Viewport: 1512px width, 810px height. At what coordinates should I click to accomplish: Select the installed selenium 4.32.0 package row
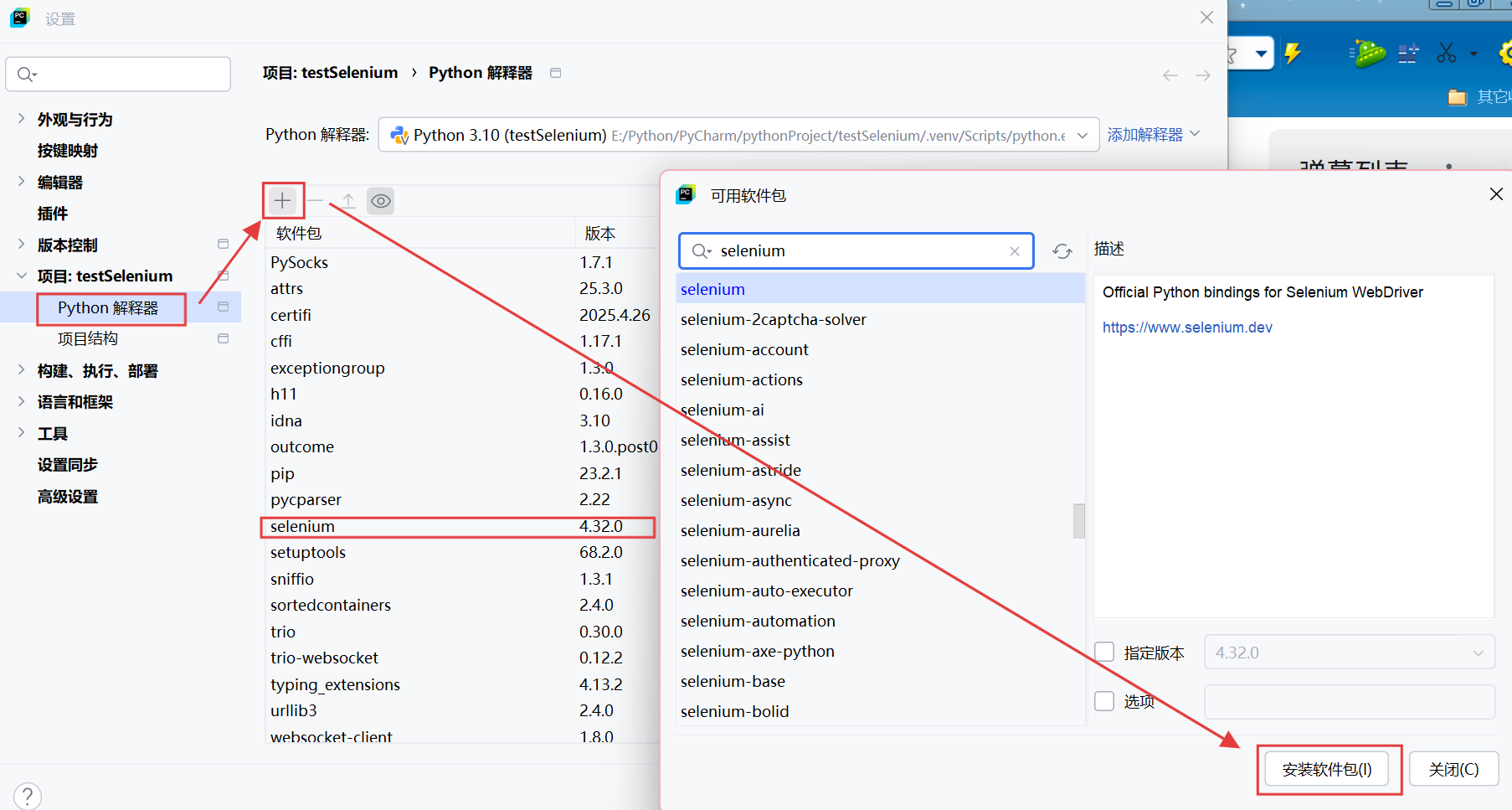(460, 526)
